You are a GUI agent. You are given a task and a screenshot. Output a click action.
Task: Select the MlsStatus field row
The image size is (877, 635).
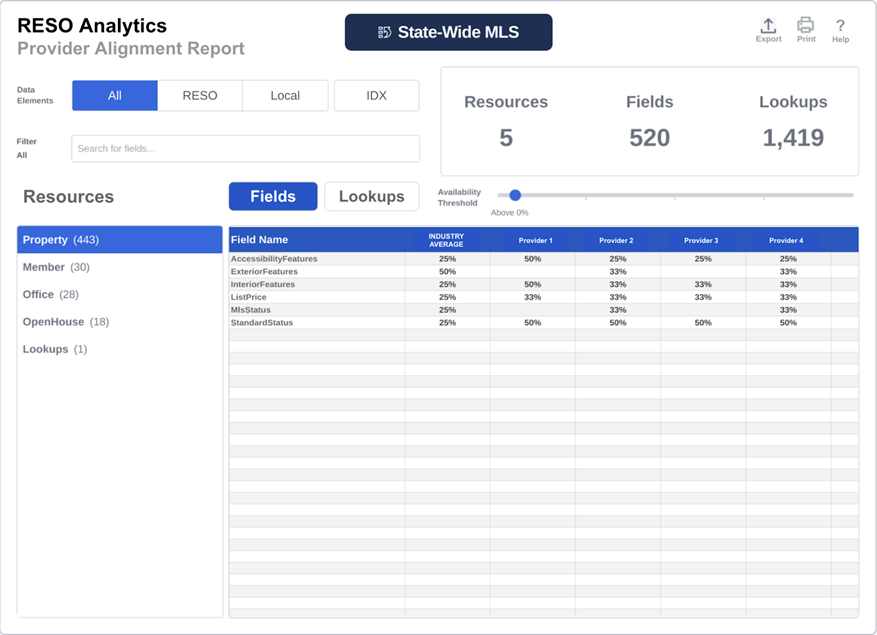(544, 310)
